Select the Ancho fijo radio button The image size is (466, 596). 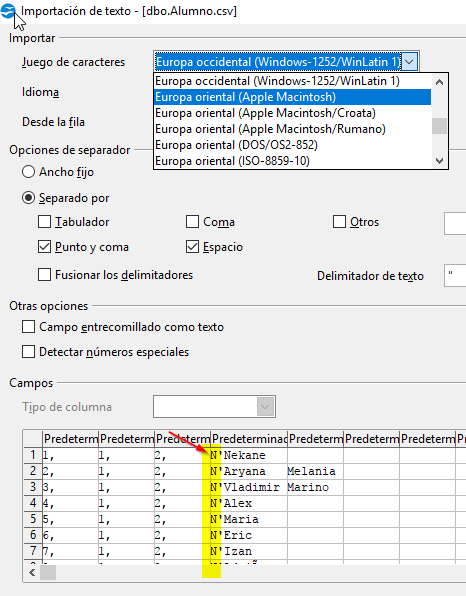coord(29,172)
